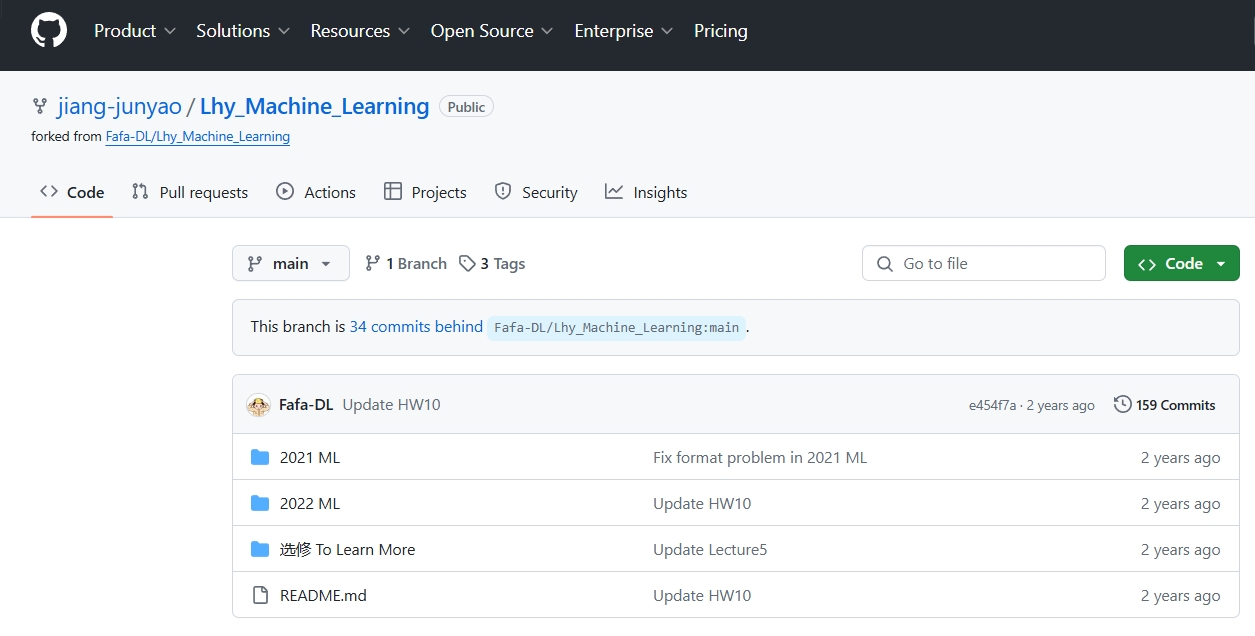Click the magnifier icon in Go to file
Viewport: 1255px width, 636px height.
(884, 264)
